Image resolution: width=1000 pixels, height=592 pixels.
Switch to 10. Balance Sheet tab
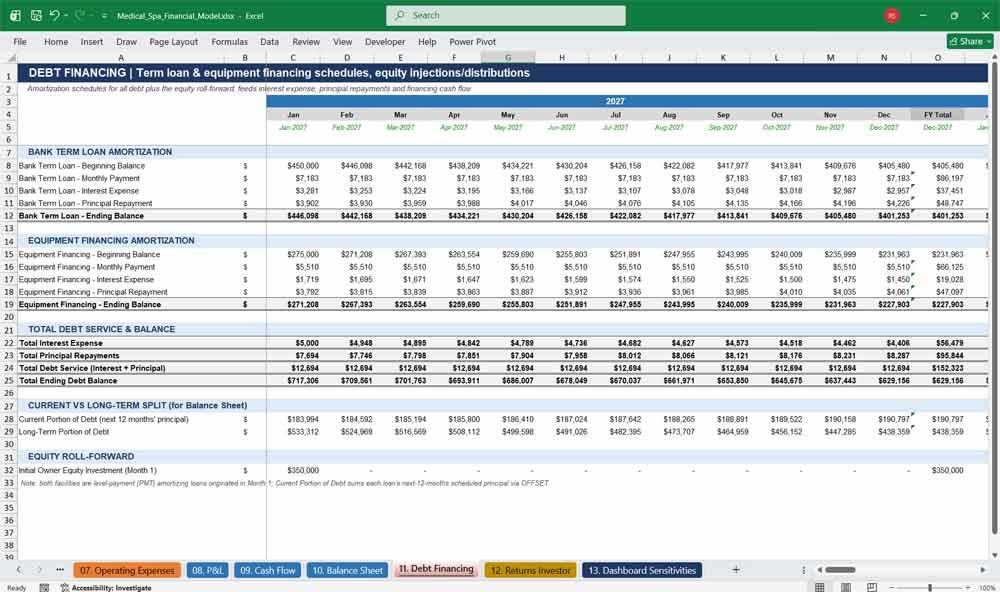coord(348,570)
